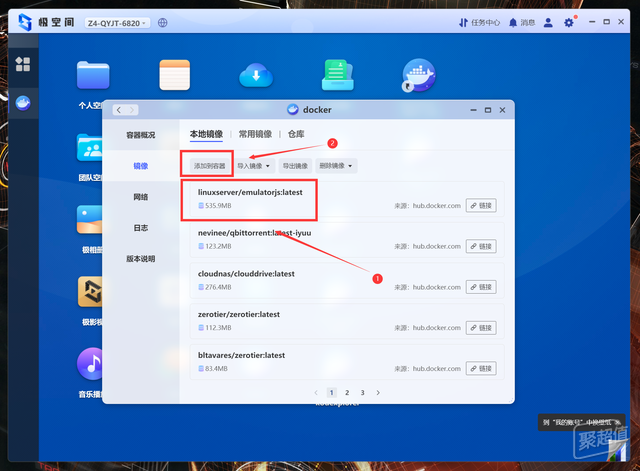Open system settings gear icon
Image resolution: width=640 pixels, height=471 pixels.
[569, 22]
